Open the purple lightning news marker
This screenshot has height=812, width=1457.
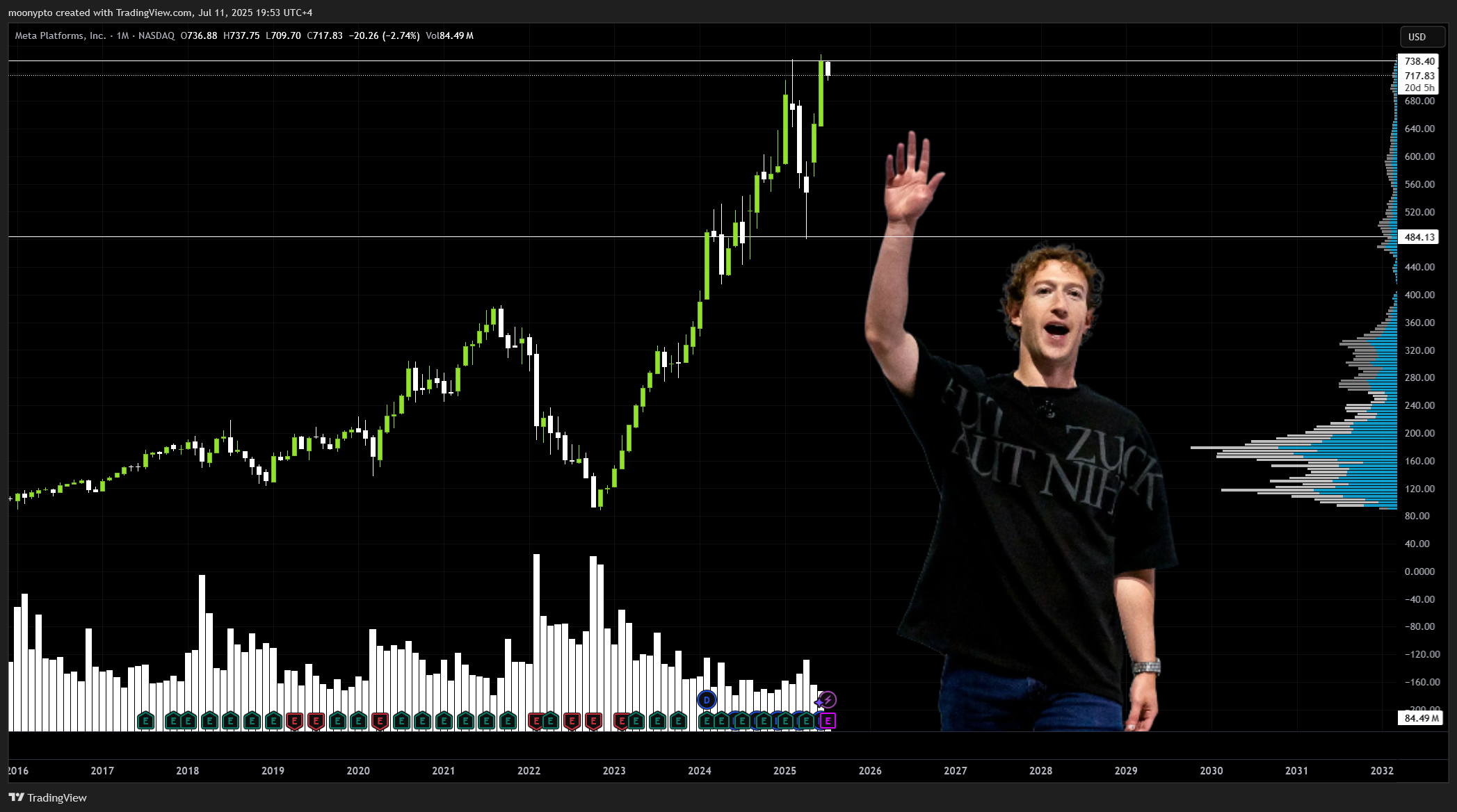point(828,699)
